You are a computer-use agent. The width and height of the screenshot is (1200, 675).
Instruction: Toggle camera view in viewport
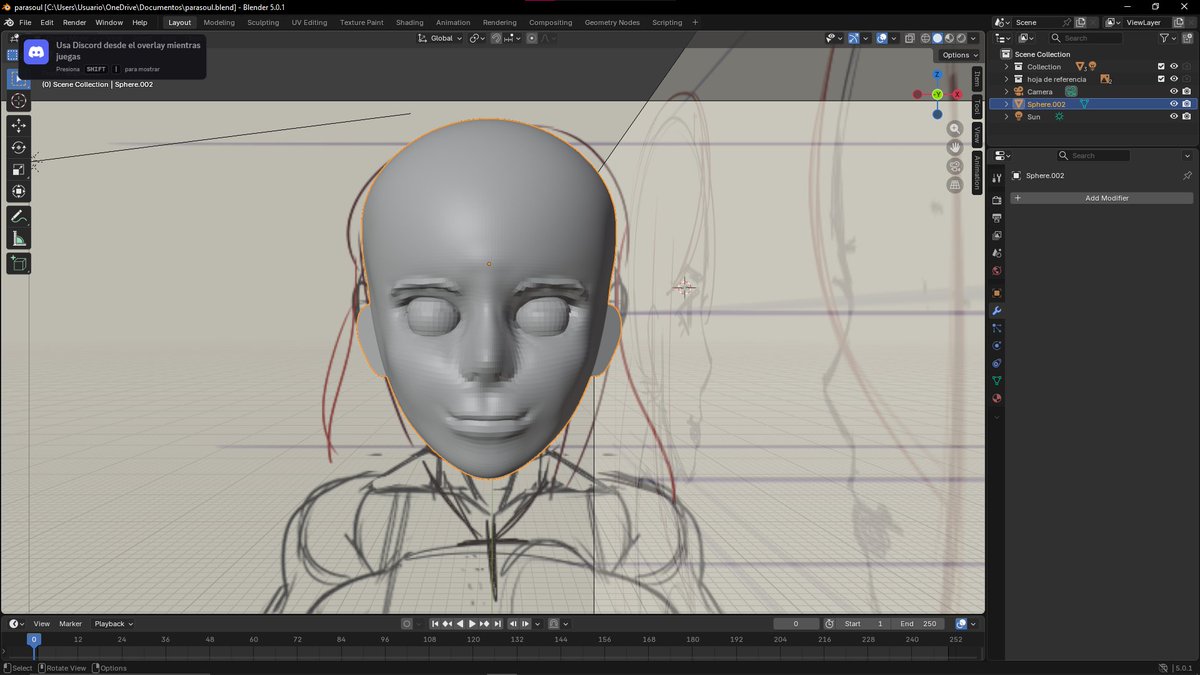[955, 166]
